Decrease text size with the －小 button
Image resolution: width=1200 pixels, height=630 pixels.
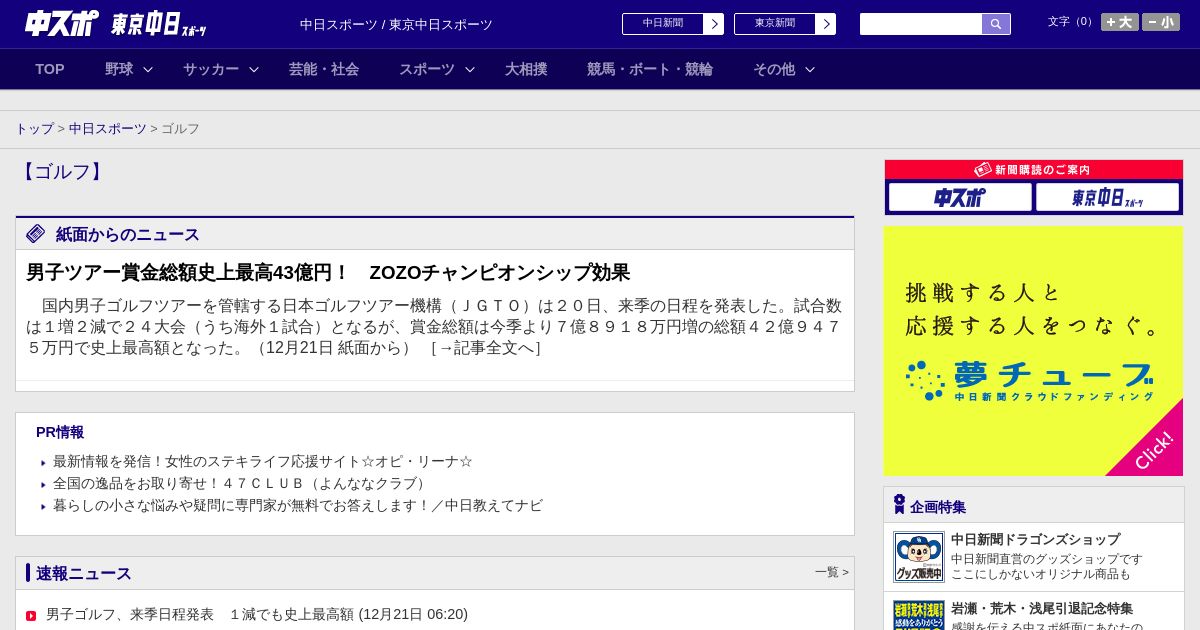click(x=1161, y=22)
